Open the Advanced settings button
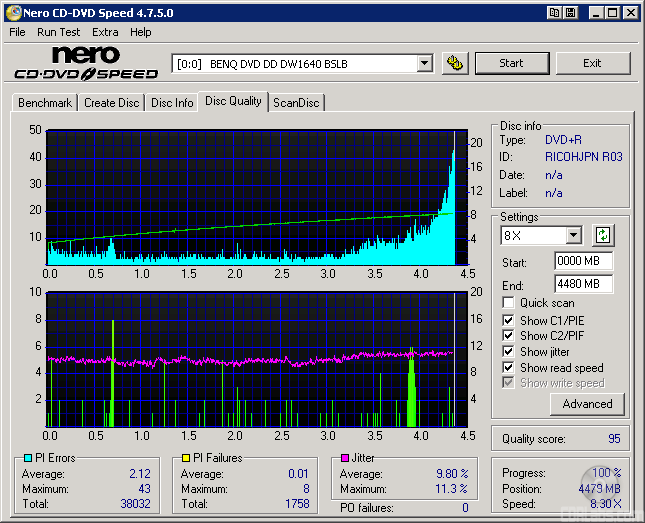 587,404
